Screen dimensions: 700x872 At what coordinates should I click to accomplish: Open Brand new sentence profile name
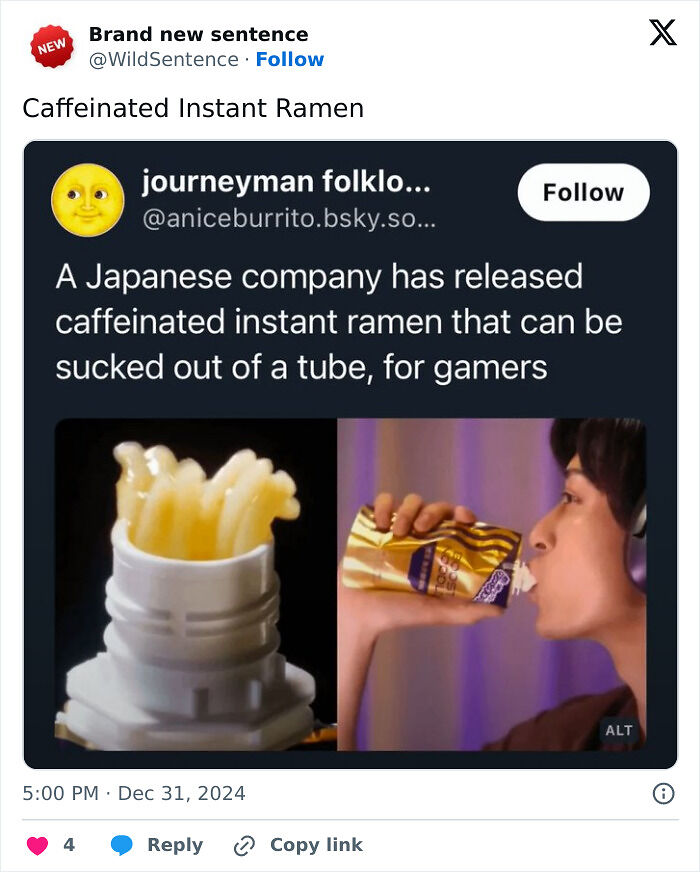tap(198, 34)
